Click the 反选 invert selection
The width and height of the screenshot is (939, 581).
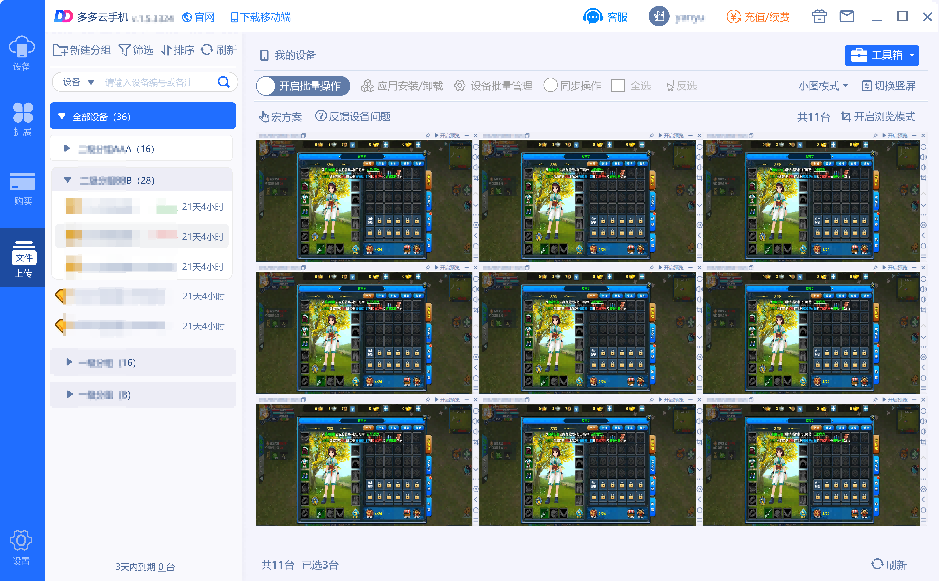click(681, 86)
